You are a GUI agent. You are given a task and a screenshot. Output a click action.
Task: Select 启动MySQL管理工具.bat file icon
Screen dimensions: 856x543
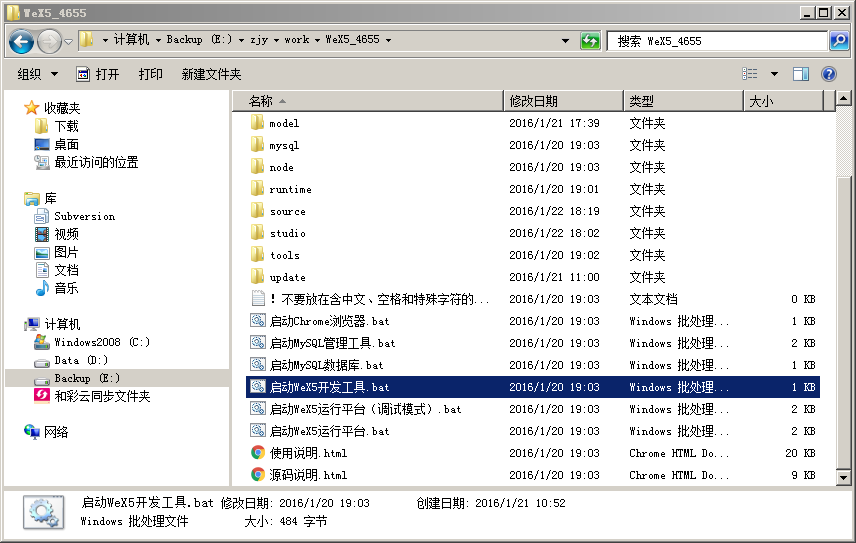(258, 343)
